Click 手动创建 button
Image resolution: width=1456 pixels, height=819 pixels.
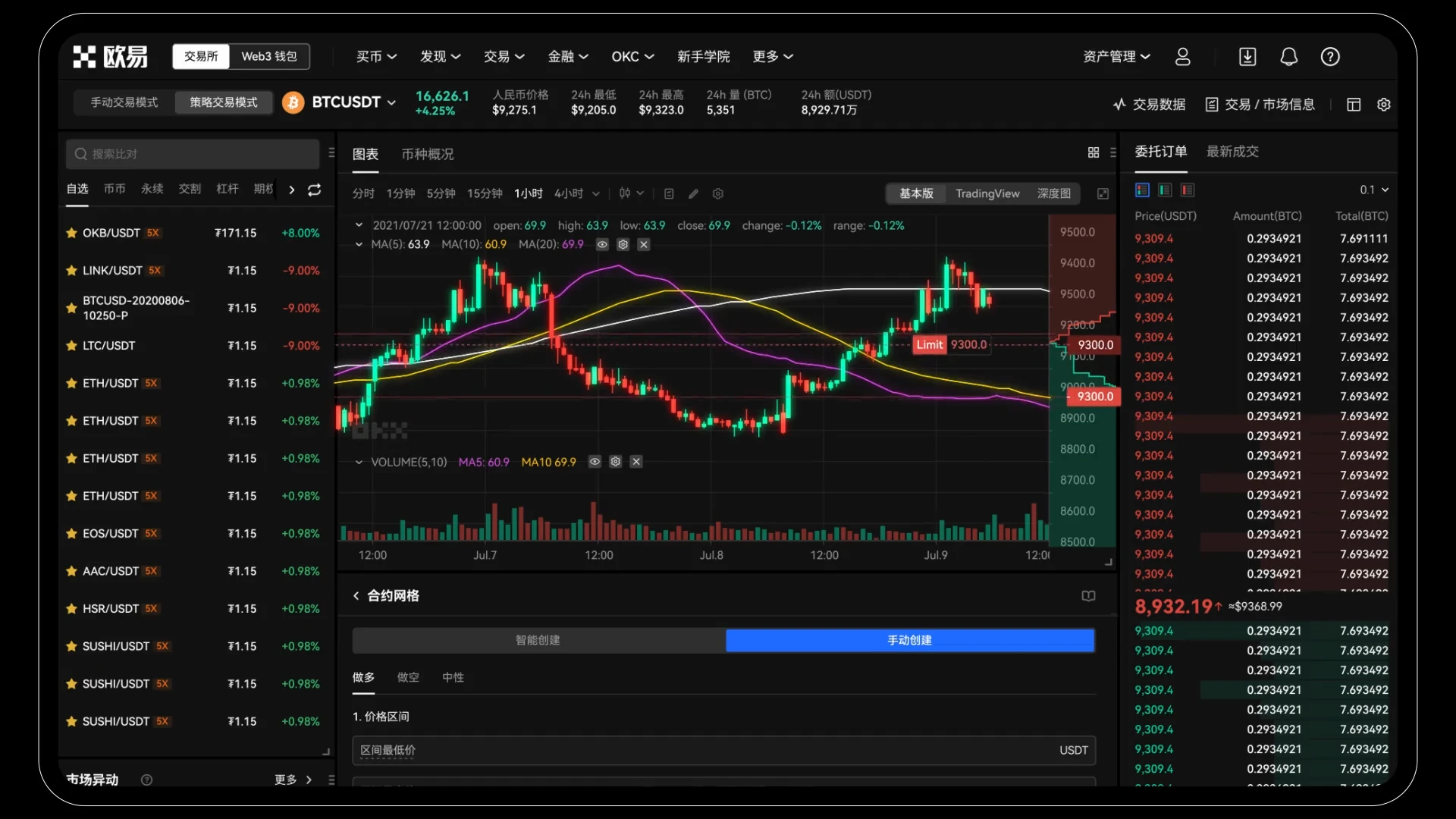910,641
